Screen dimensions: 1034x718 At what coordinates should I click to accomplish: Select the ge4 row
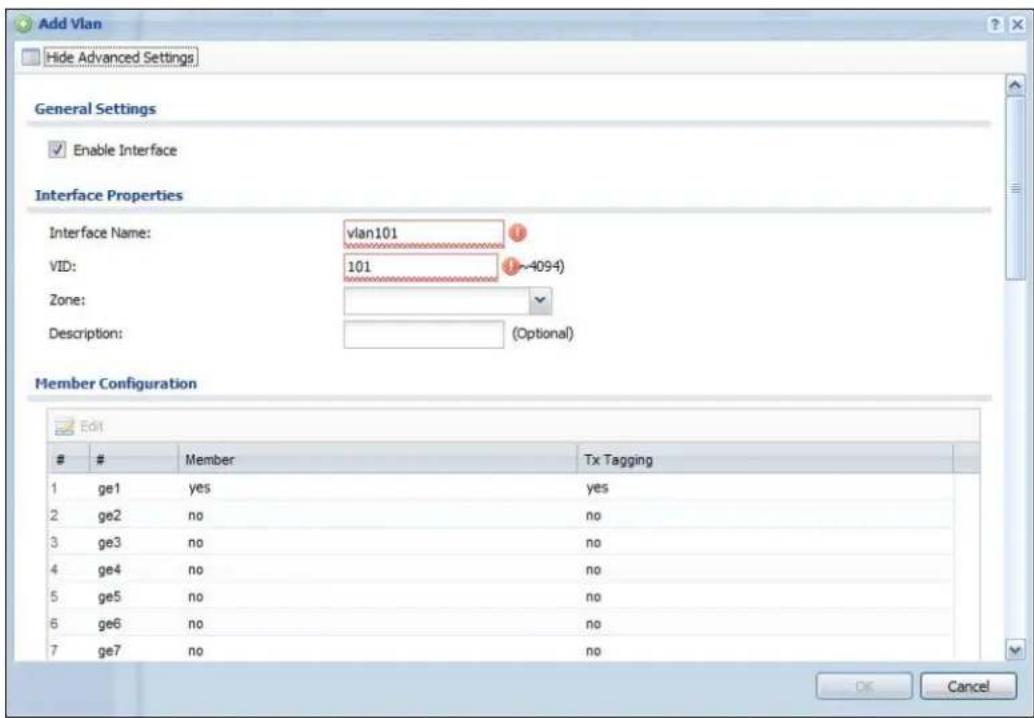click(x=500, y=570)
